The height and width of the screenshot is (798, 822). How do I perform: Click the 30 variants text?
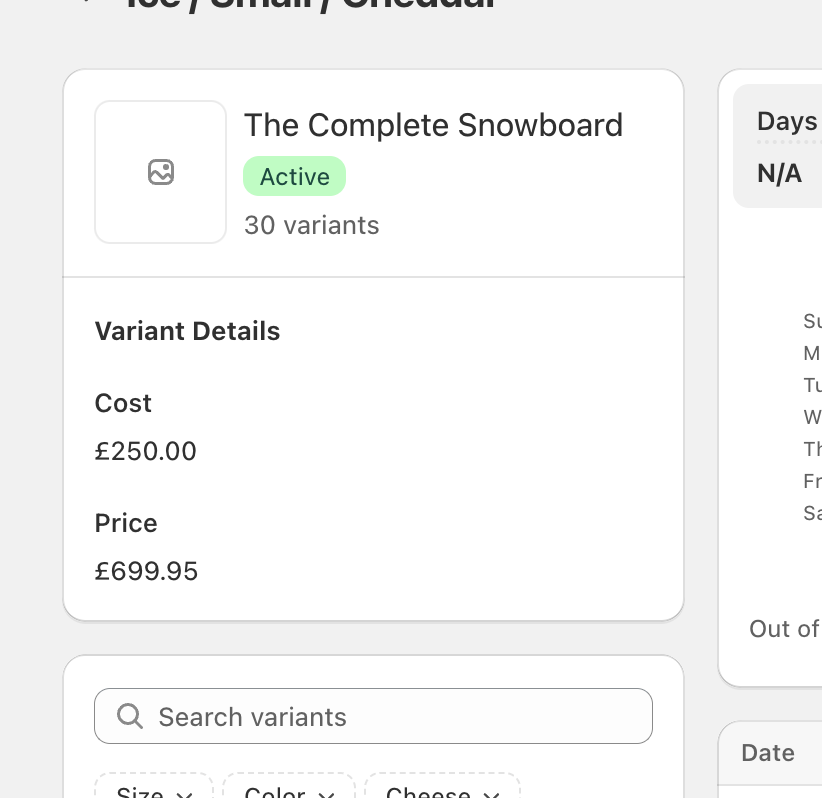(312, 225)
